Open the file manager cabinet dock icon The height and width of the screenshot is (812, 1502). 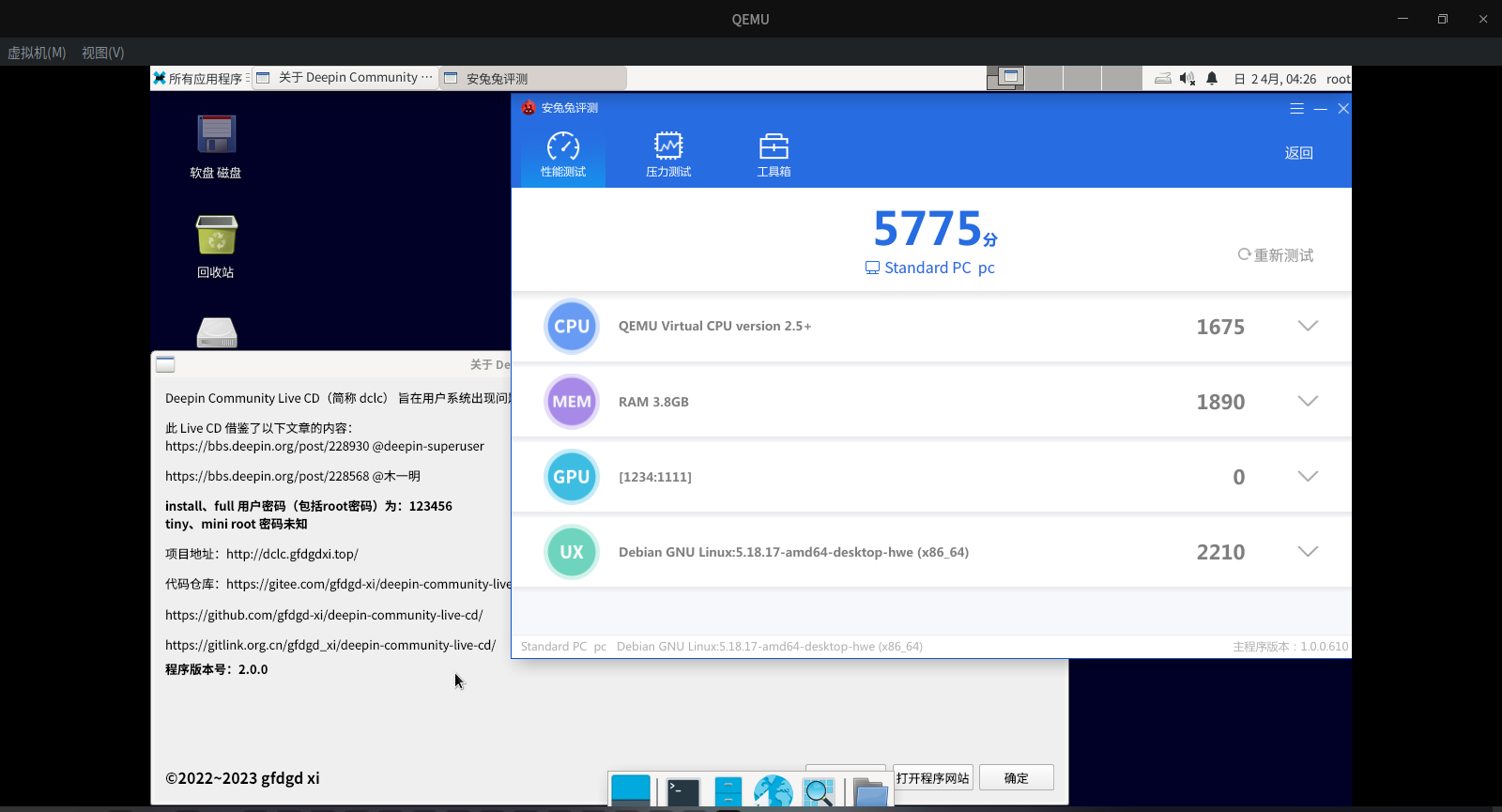coord(728,791)
